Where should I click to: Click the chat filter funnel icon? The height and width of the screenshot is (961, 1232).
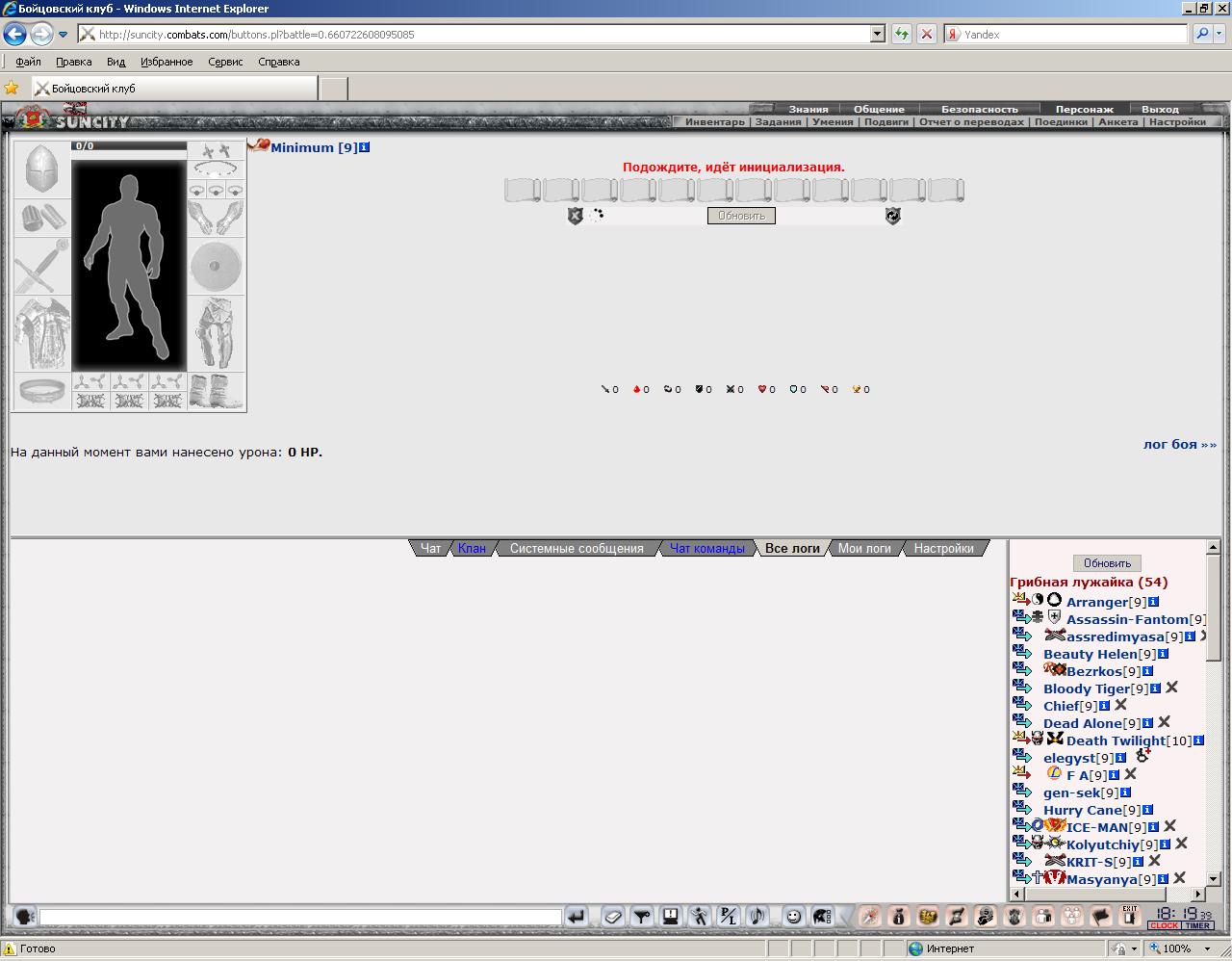(x=642, y=917)
